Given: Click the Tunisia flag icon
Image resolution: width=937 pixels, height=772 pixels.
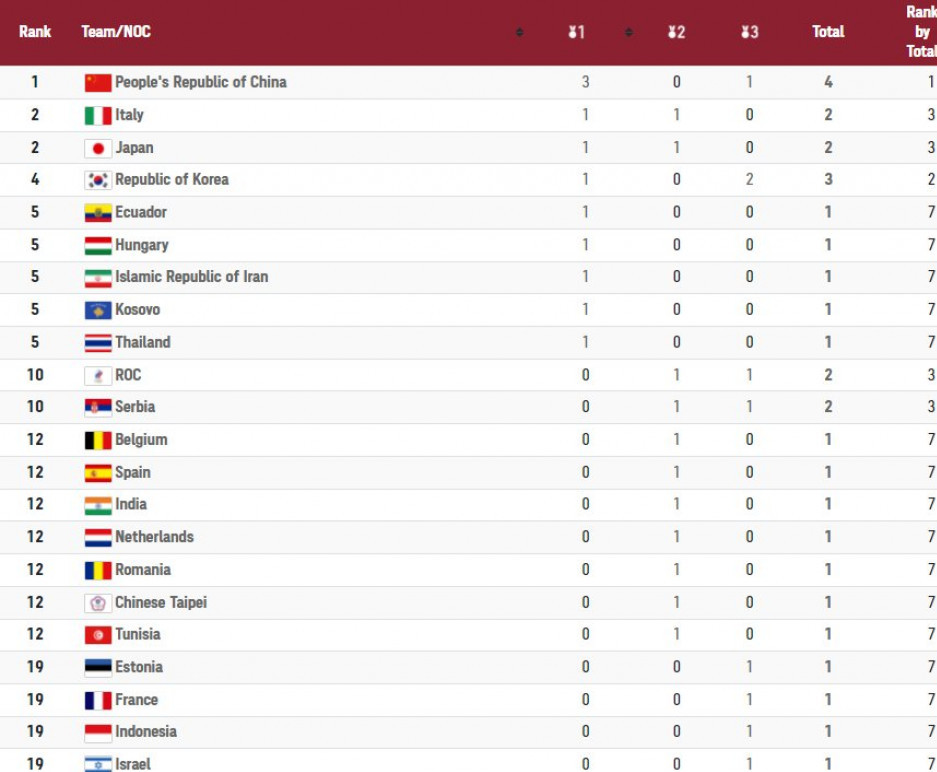Looking at the screenshot, I should coord(98,635).
